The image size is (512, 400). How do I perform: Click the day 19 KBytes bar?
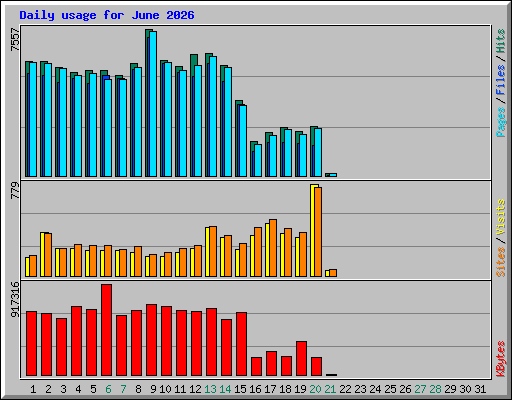click(301, 358)
